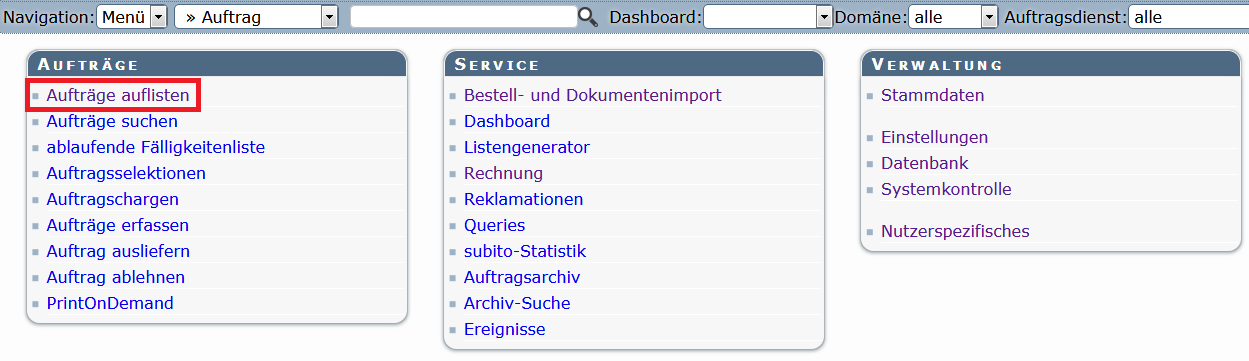Screen dimensions: 1249x361
Task: Open Stammdaten under Verwaltung
Action: click(933, 95)
